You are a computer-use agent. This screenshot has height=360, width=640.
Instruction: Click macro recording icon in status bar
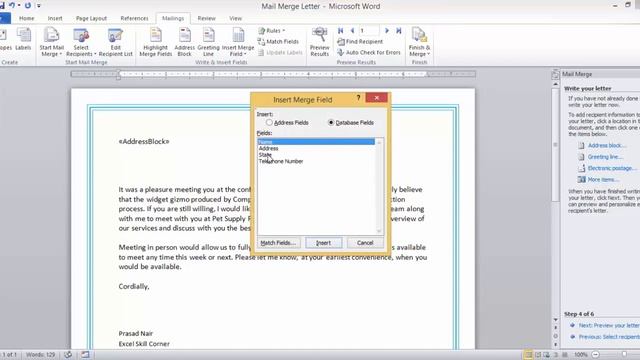[x=85, y=355]
